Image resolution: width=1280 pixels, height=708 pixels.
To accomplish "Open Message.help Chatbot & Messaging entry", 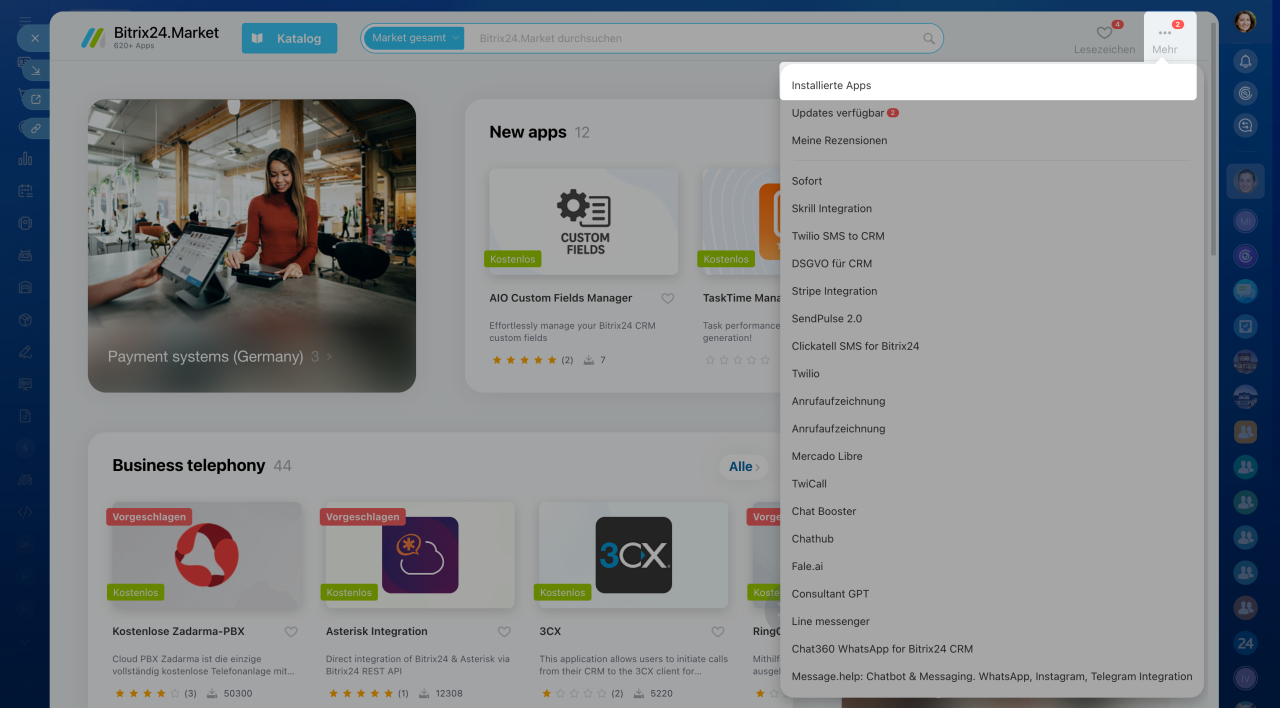I will (x=991, y=676).
